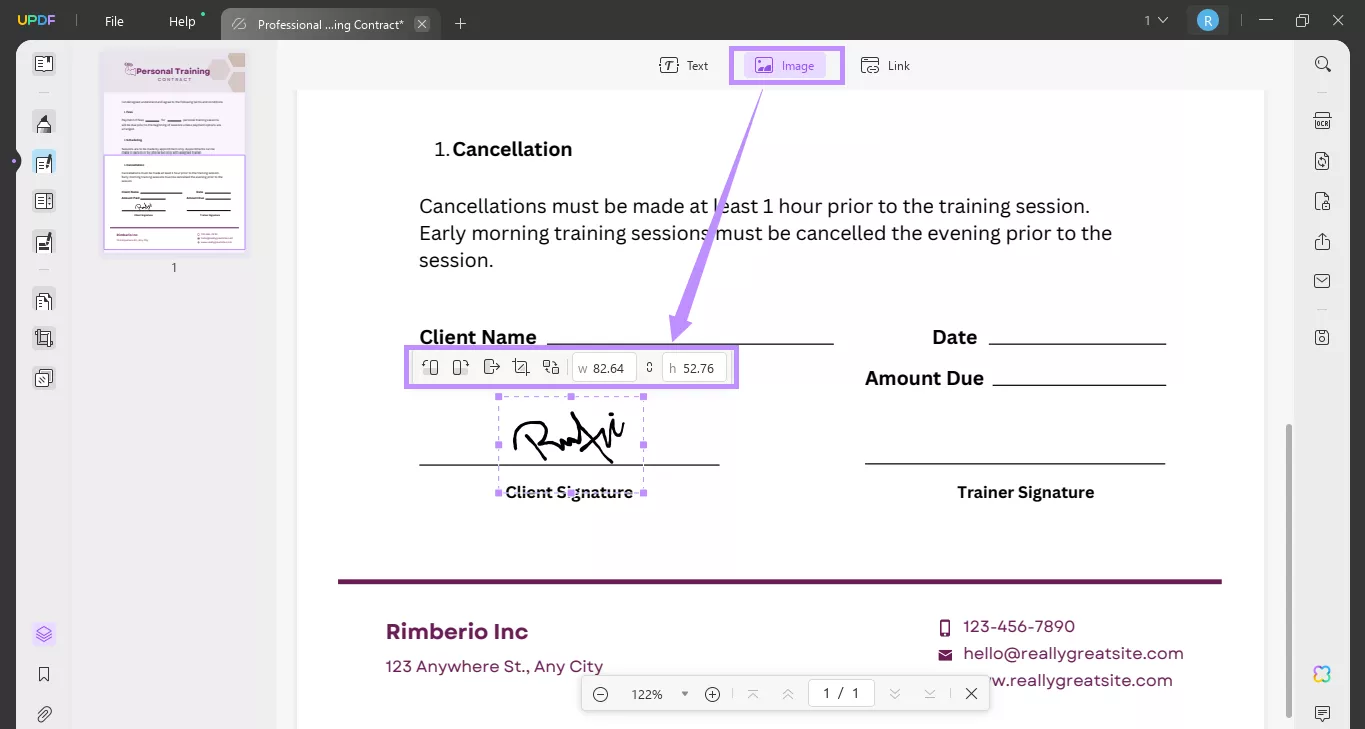
Task: Select the Comment highlighter tool
Action: [x=43, y=123]
